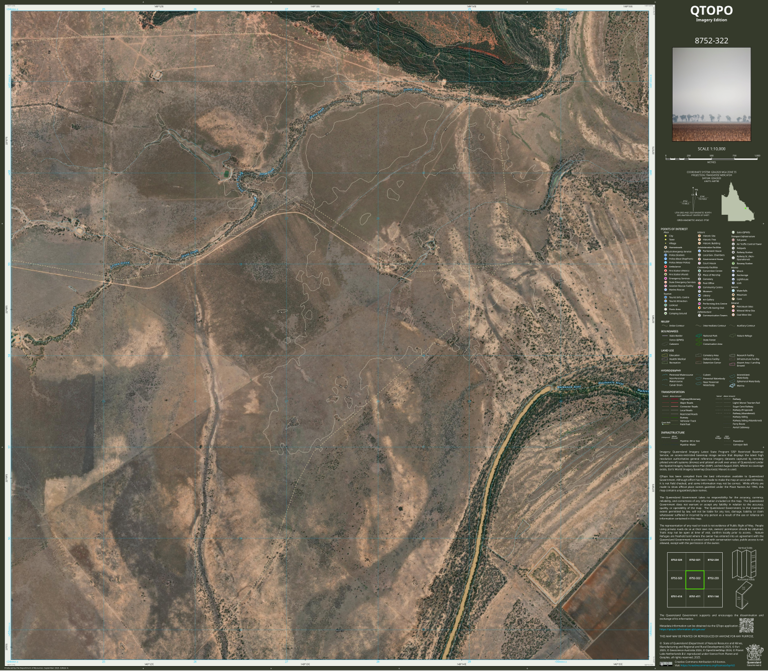Select the map sheet number 8752-322 heading
The height and width of the screenshot is (671, 768).
711,41
